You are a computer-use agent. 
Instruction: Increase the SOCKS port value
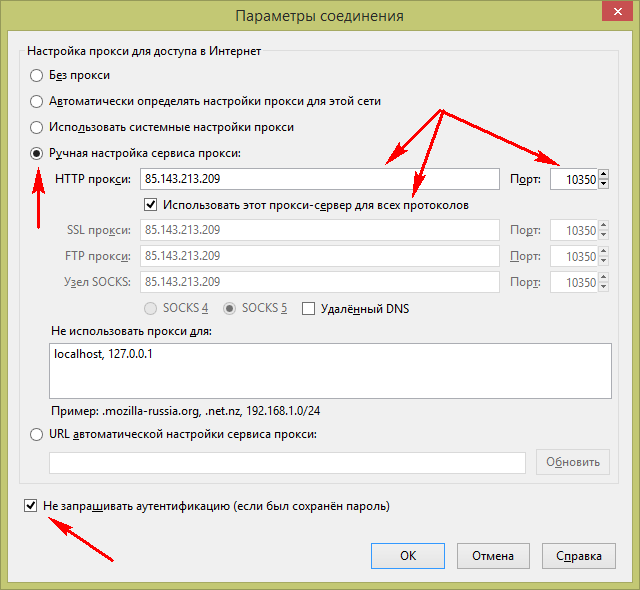pos(603,277)
